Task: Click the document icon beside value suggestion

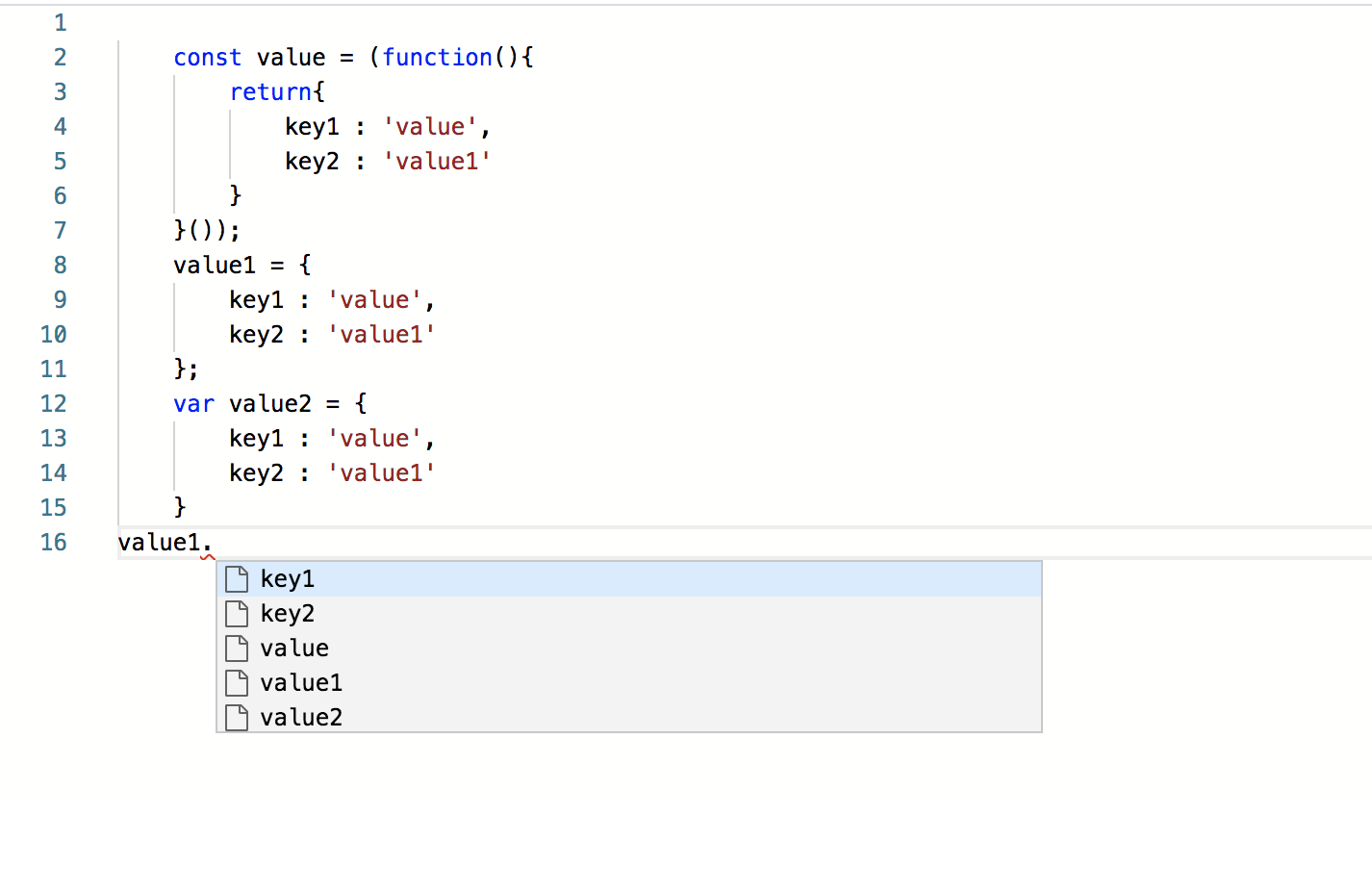Action: 237,648
